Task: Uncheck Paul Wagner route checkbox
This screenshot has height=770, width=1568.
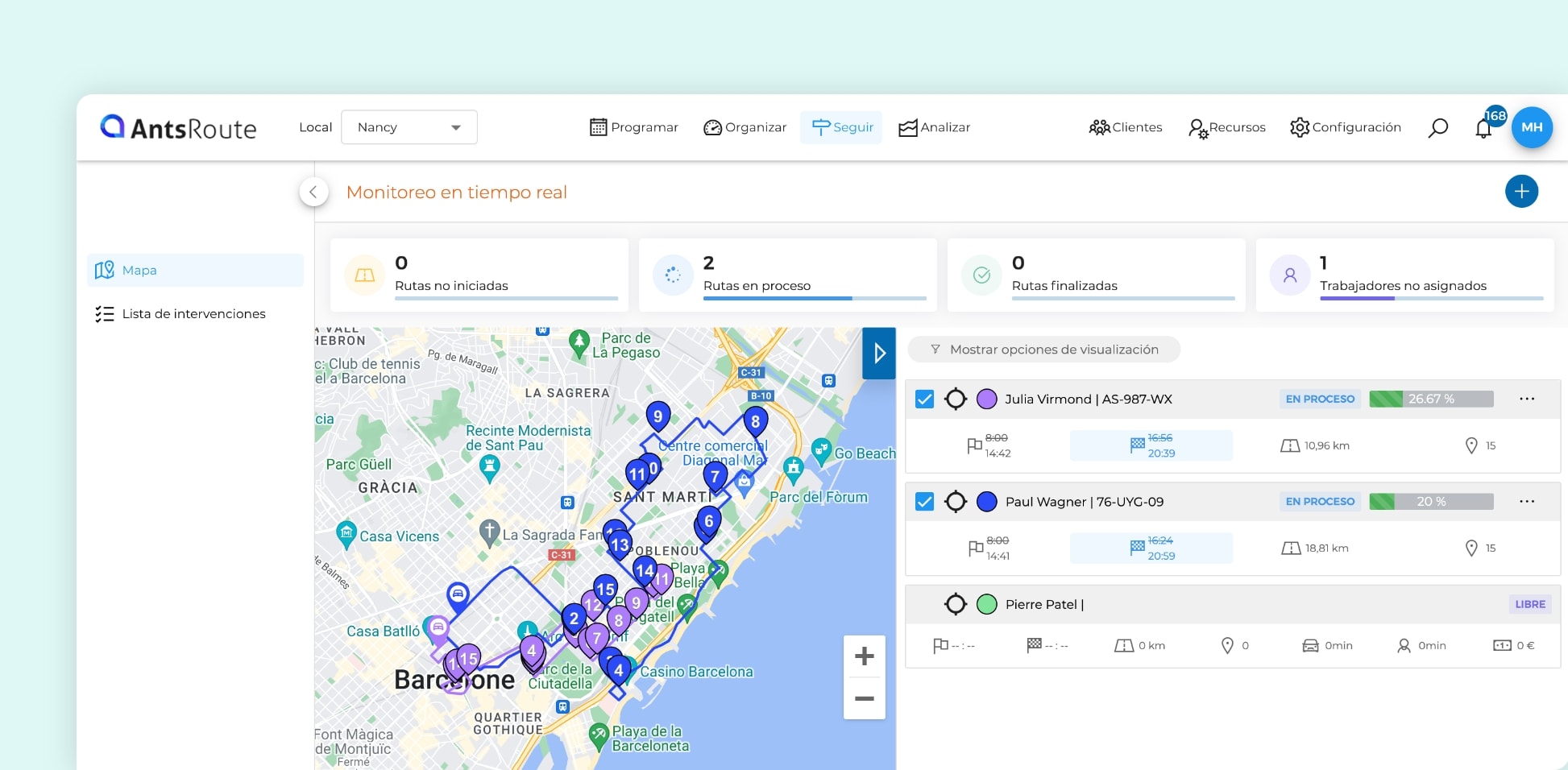Action: click(925, 502)
